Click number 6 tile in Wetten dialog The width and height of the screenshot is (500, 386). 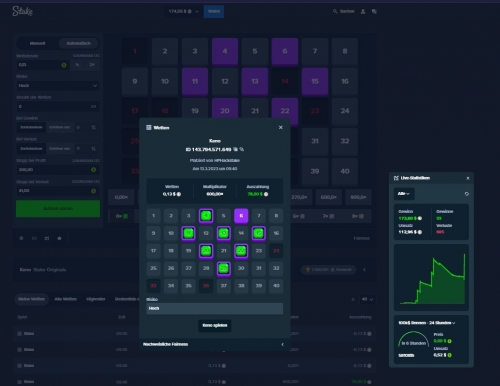pyautogui.click(x=241, y=216)
